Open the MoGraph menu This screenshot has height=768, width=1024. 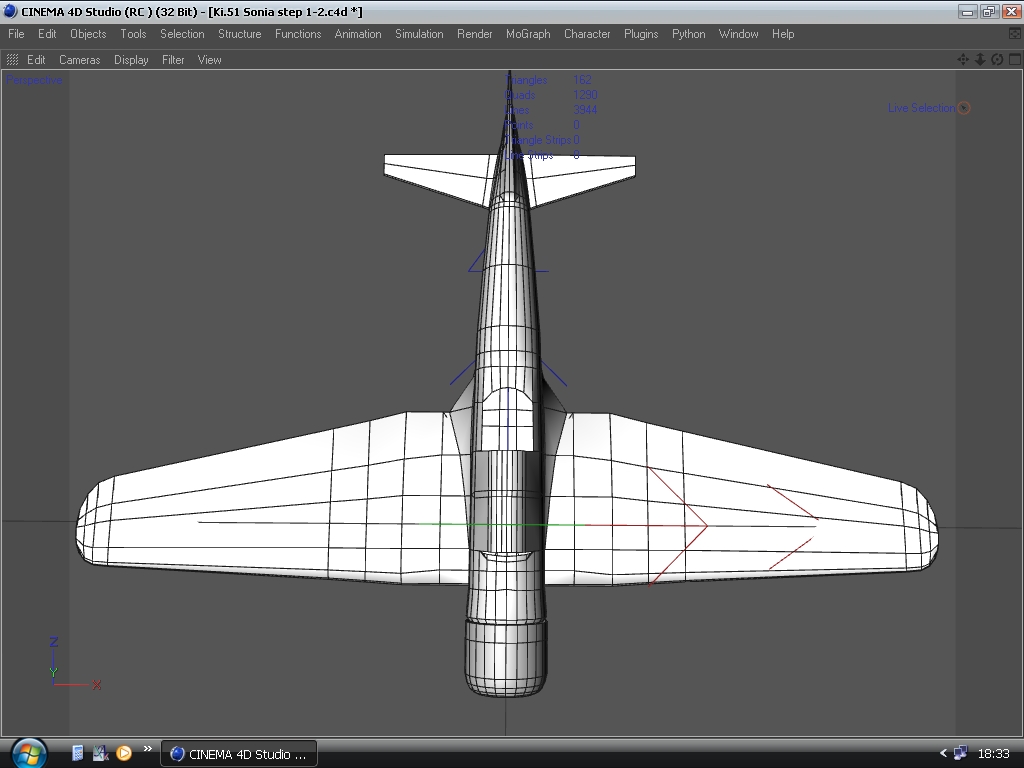(x=528, y=34)
